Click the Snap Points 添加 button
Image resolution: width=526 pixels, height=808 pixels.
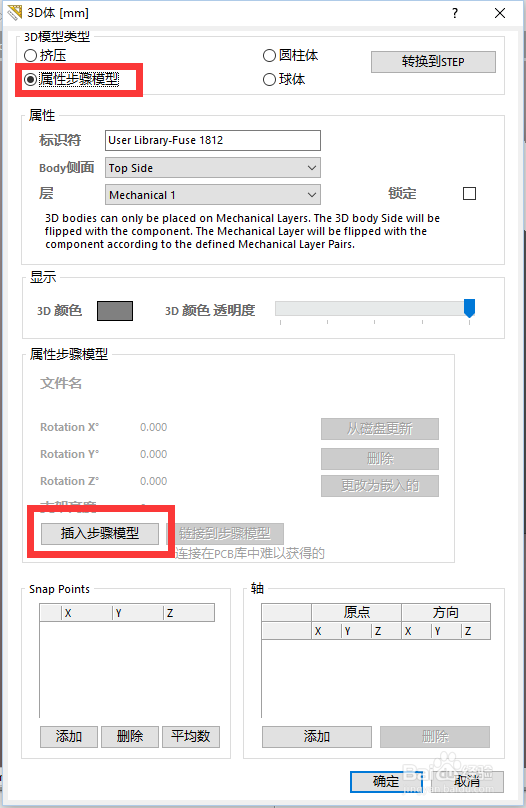(69, 736)
